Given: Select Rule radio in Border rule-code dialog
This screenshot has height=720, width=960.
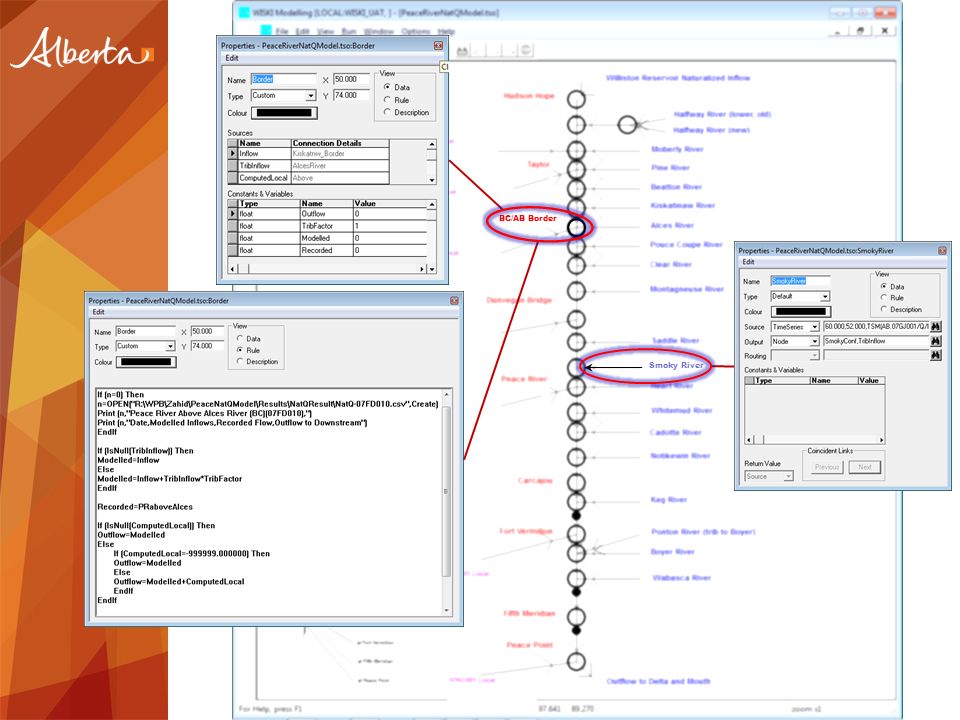Looking at the screenshot, I should (240, 350).
